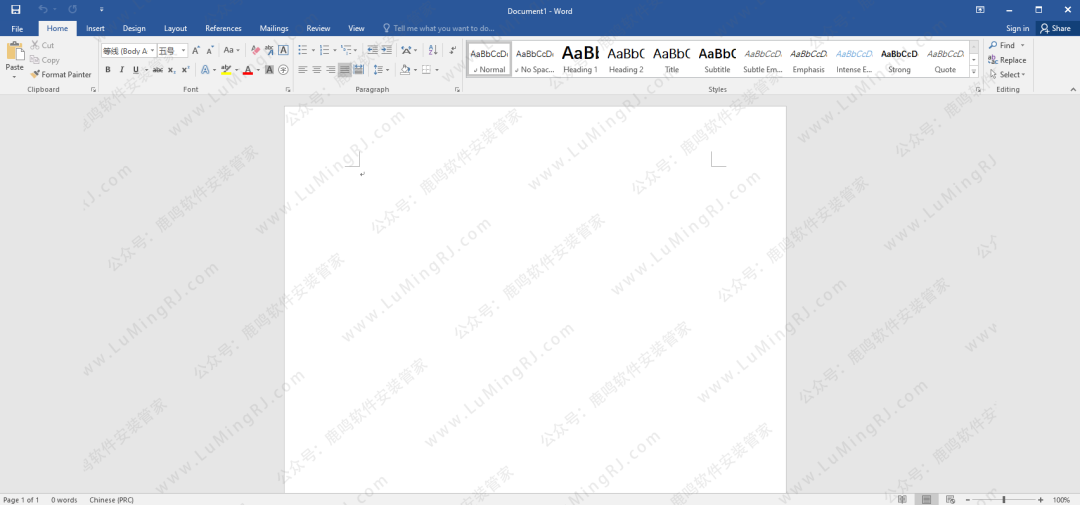The height and width of the screenshot is (505, 1080).
Task: Expand the Styles gallery more arrow
Action: click(974, 72)
